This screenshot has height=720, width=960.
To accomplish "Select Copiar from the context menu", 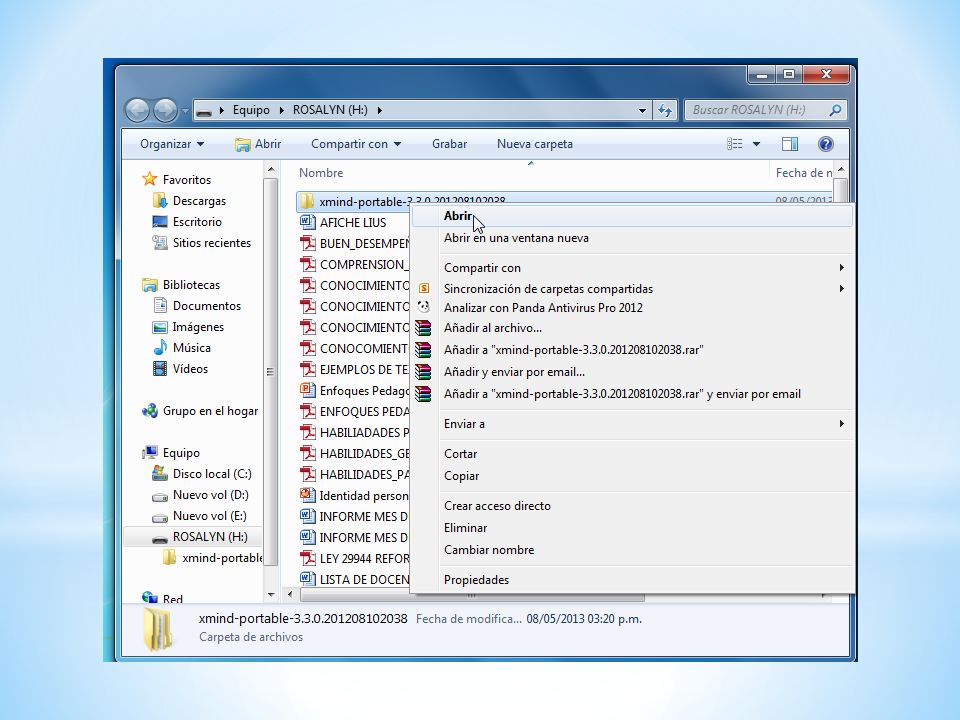I will 632,476.
